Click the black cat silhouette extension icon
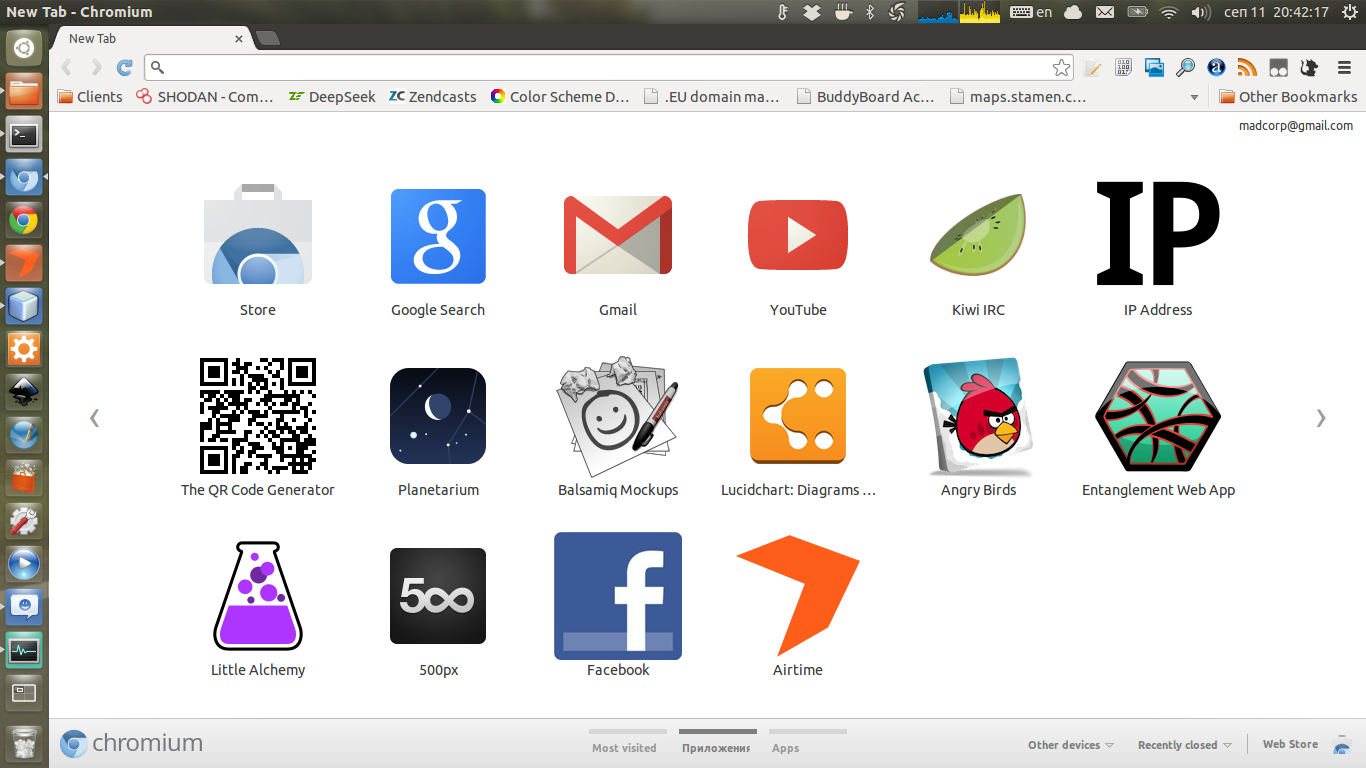 tap(1309, 68)
